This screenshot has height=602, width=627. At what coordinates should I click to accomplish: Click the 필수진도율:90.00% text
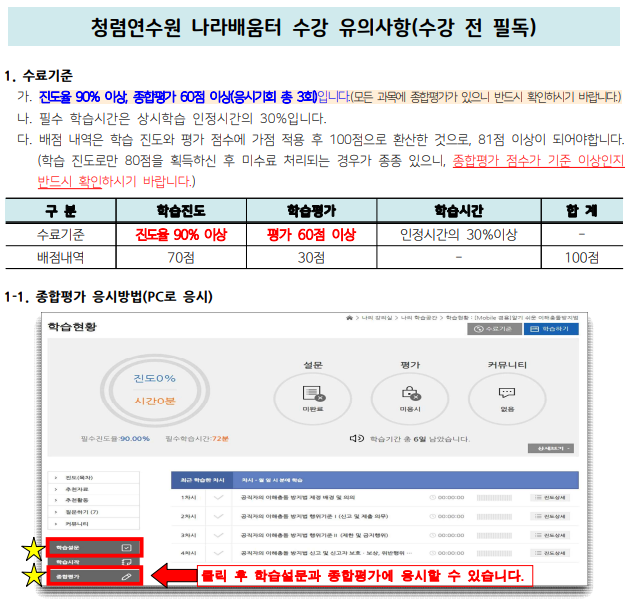coord(115,438)
